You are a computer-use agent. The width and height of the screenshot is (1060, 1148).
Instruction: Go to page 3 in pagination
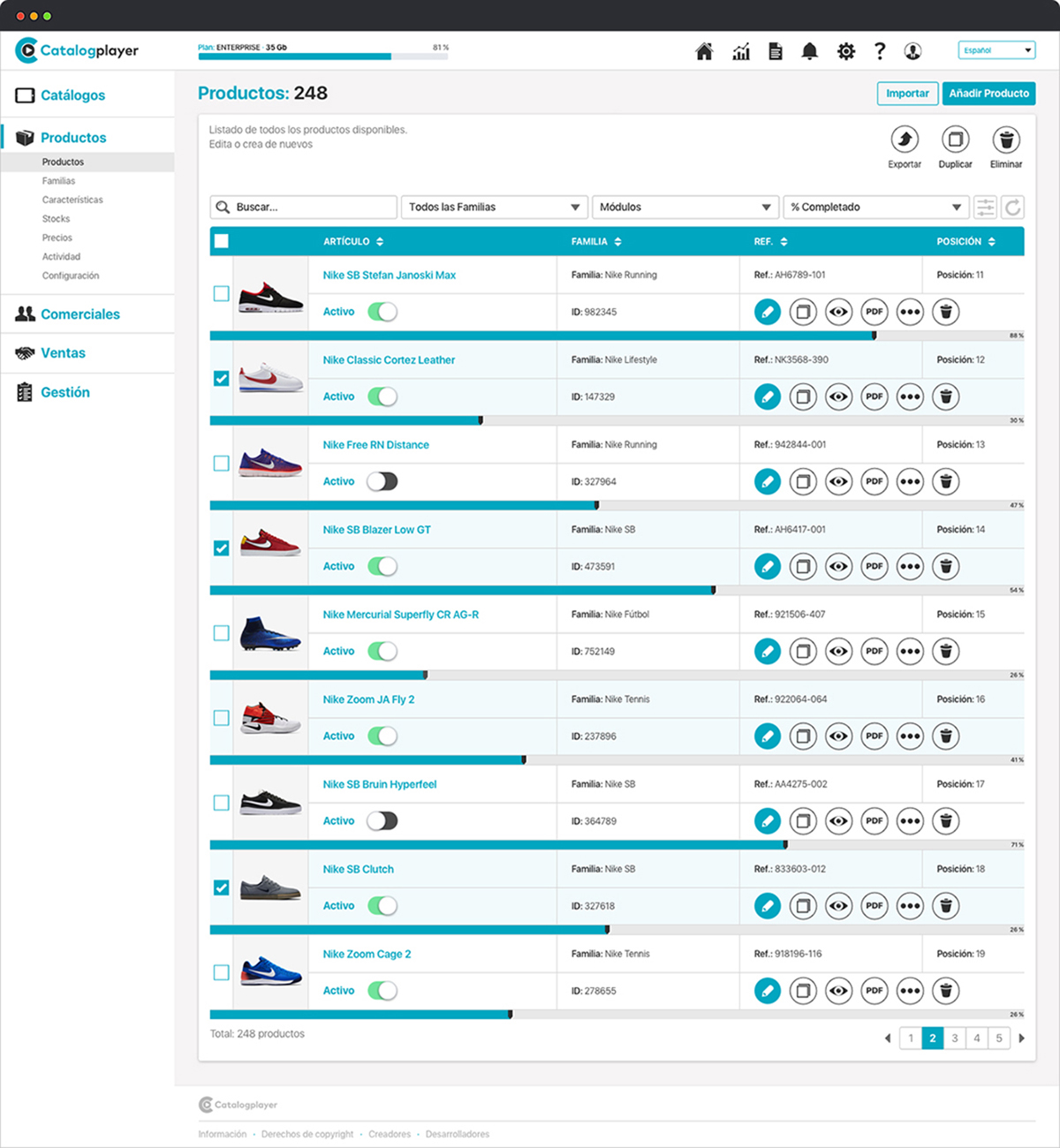pos(955,1038)
